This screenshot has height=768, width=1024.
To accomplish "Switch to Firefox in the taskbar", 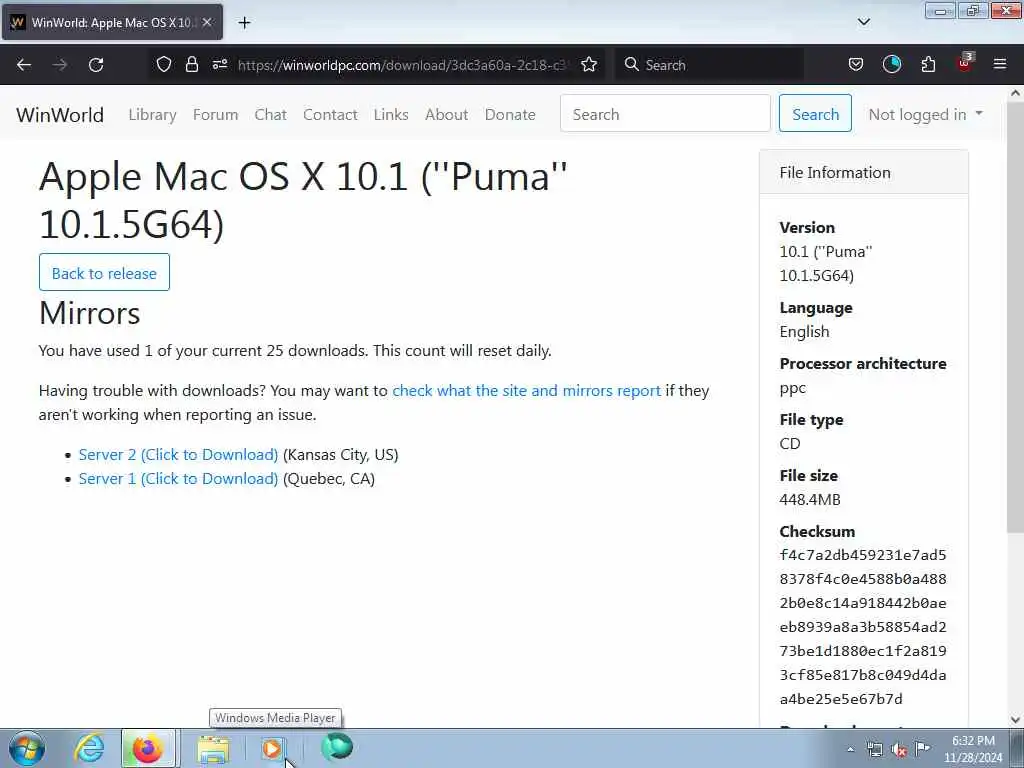I will pos(148,748).
